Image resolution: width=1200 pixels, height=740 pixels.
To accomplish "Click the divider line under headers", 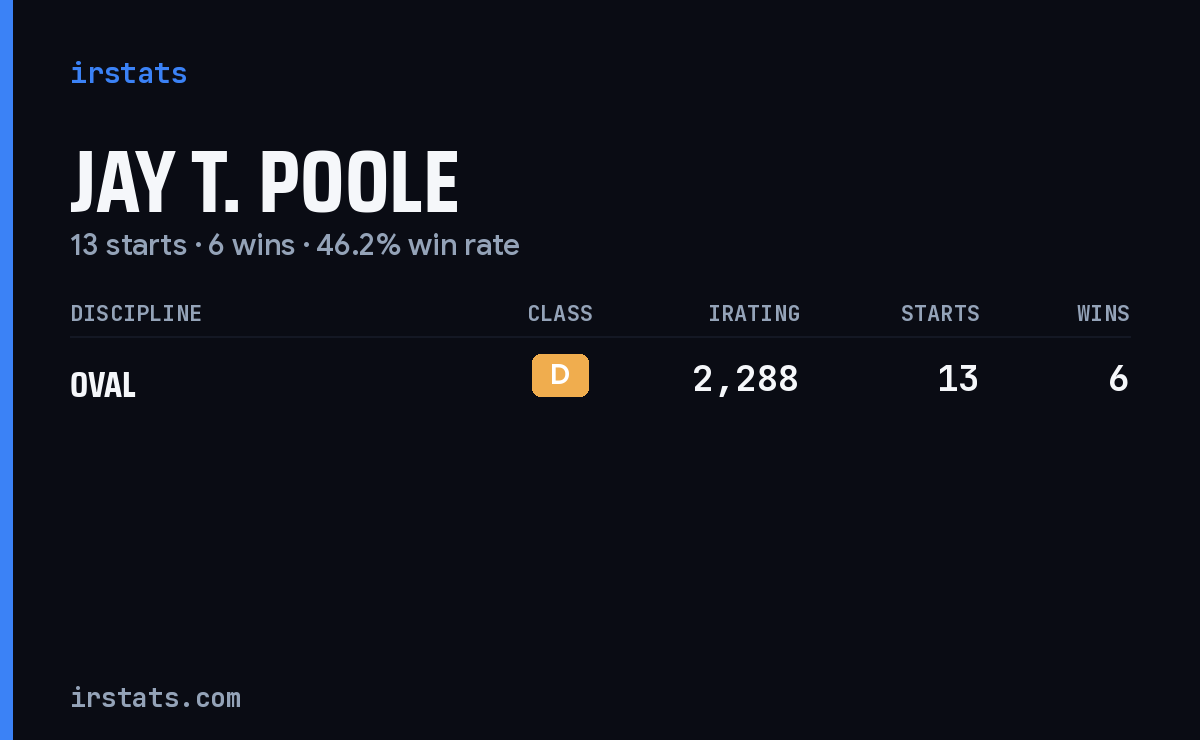I will pos(600,337).
